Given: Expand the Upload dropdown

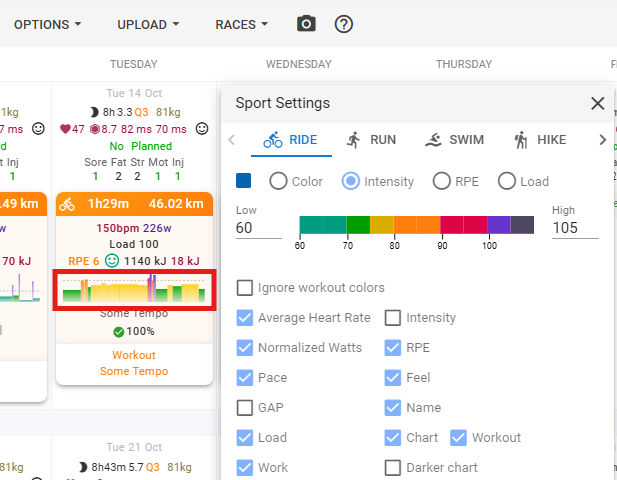Looking at the screenshot, I should (148, 24).
